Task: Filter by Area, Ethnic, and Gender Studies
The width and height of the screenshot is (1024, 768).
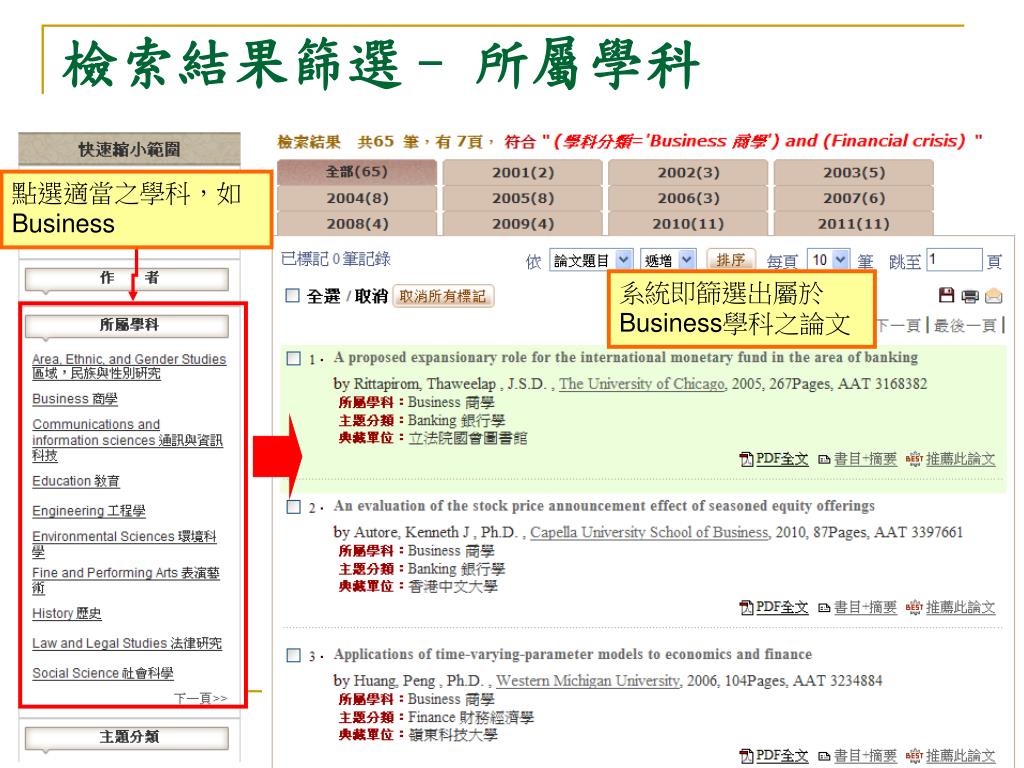Action: click(x=129, y=366)
